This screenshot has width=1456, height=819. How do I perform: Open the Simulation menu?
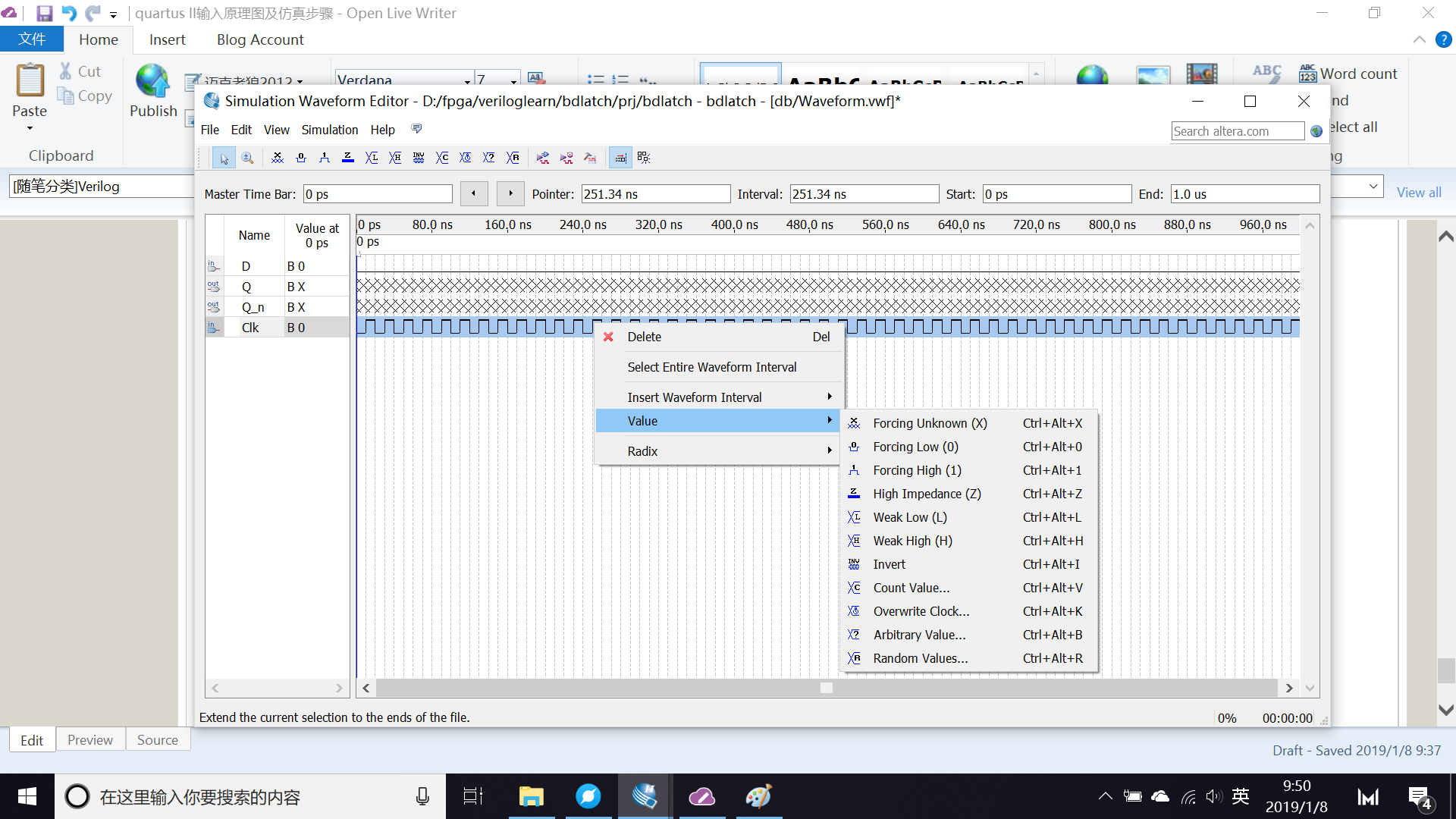330,130
